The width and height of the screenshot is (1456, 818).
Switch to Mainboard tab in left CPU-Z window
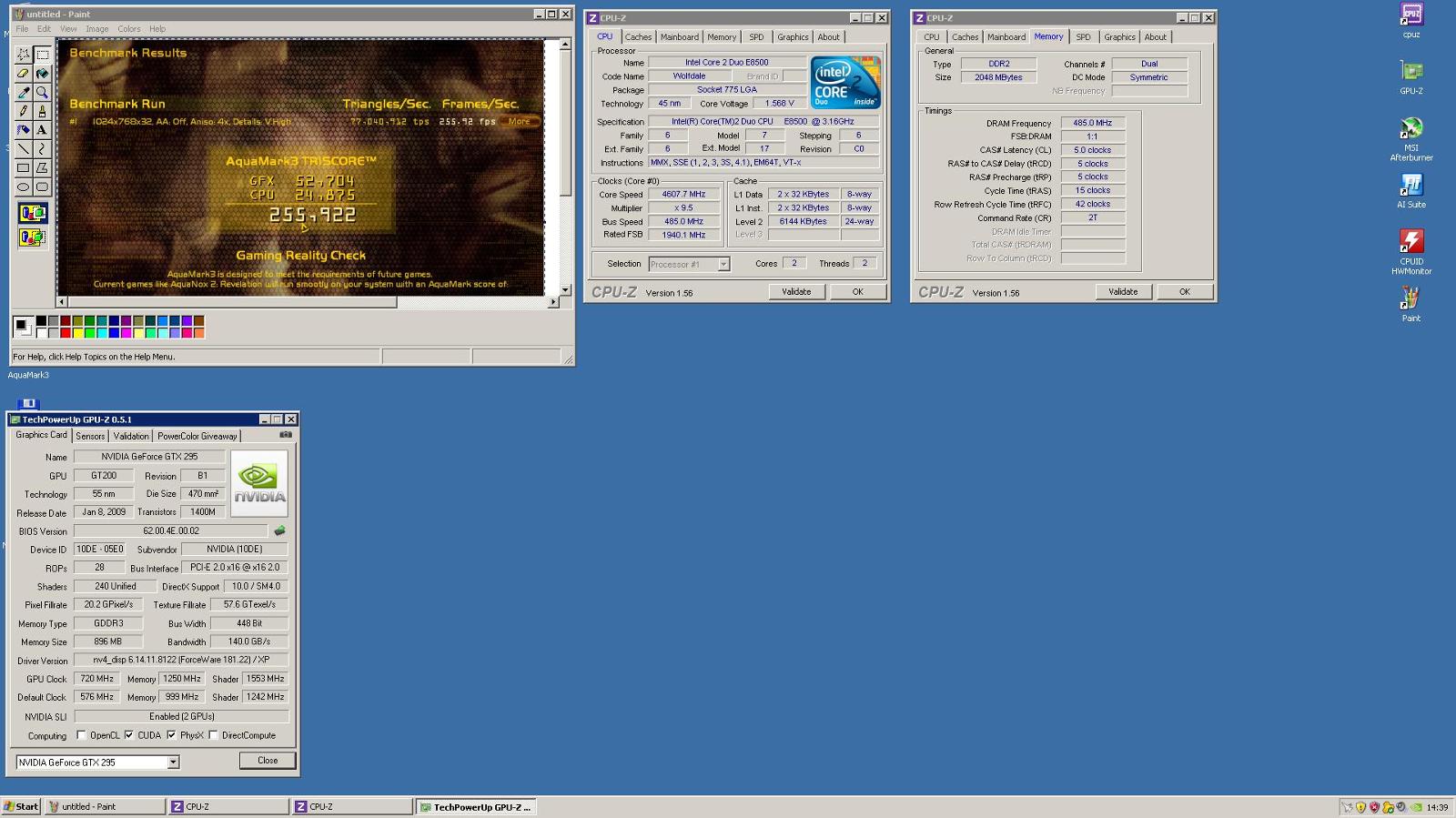(x=680, y=37)
